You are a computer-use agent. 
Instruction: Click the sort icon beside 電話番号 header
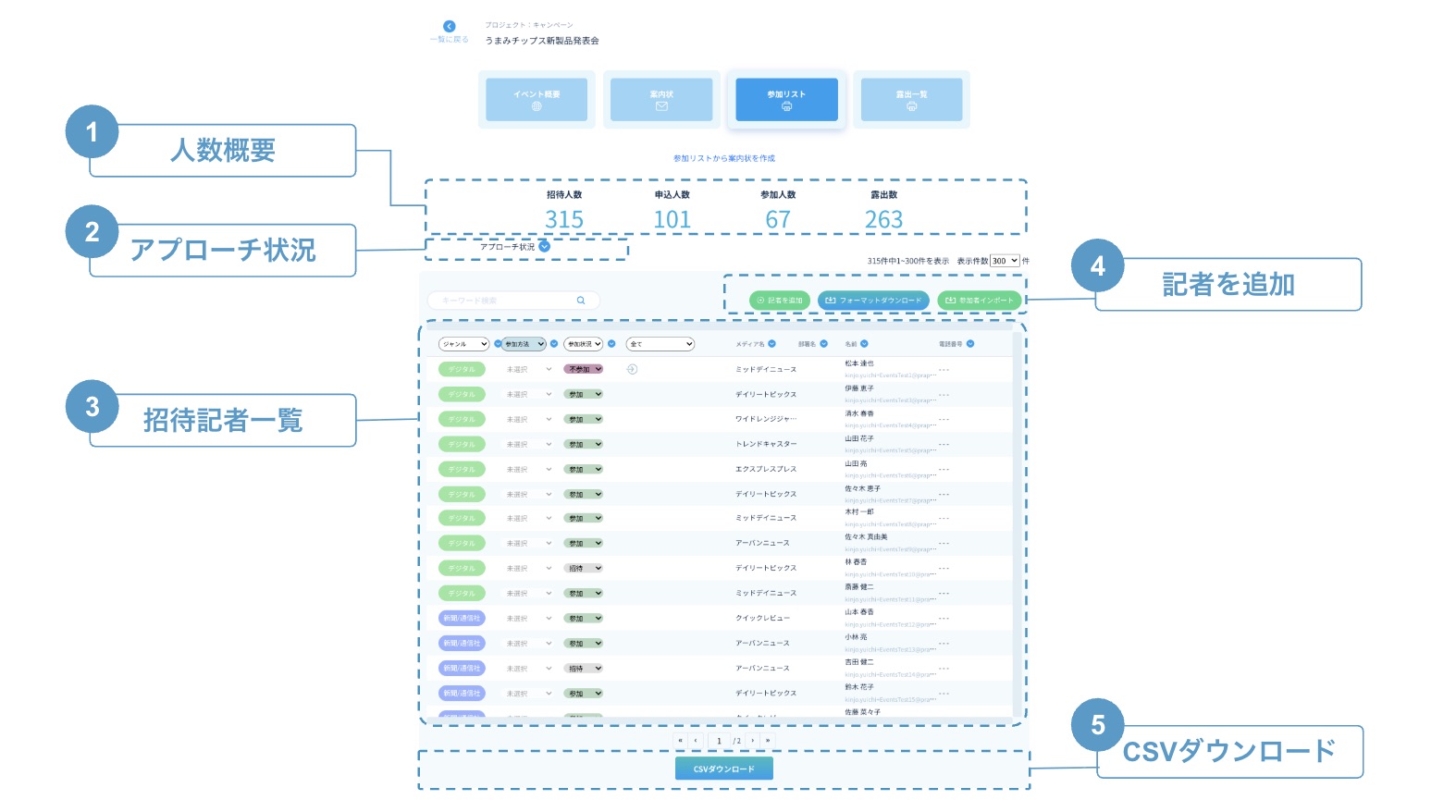click(970, 344)
